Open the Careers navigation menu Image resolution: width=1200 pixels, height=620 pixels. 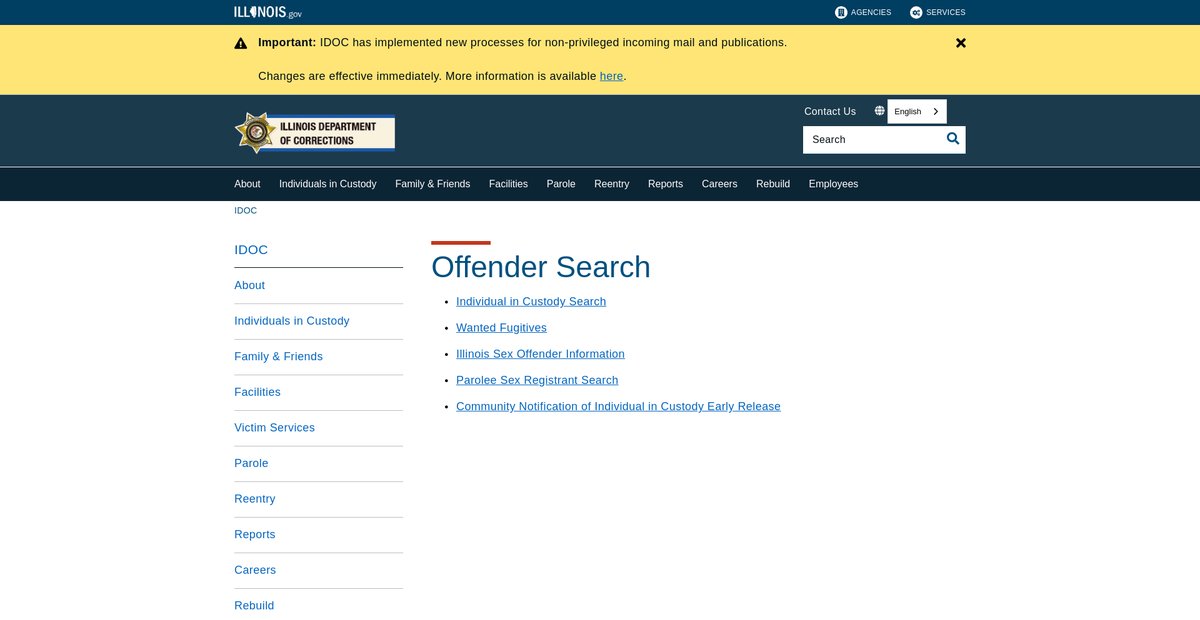click(719, 184)
